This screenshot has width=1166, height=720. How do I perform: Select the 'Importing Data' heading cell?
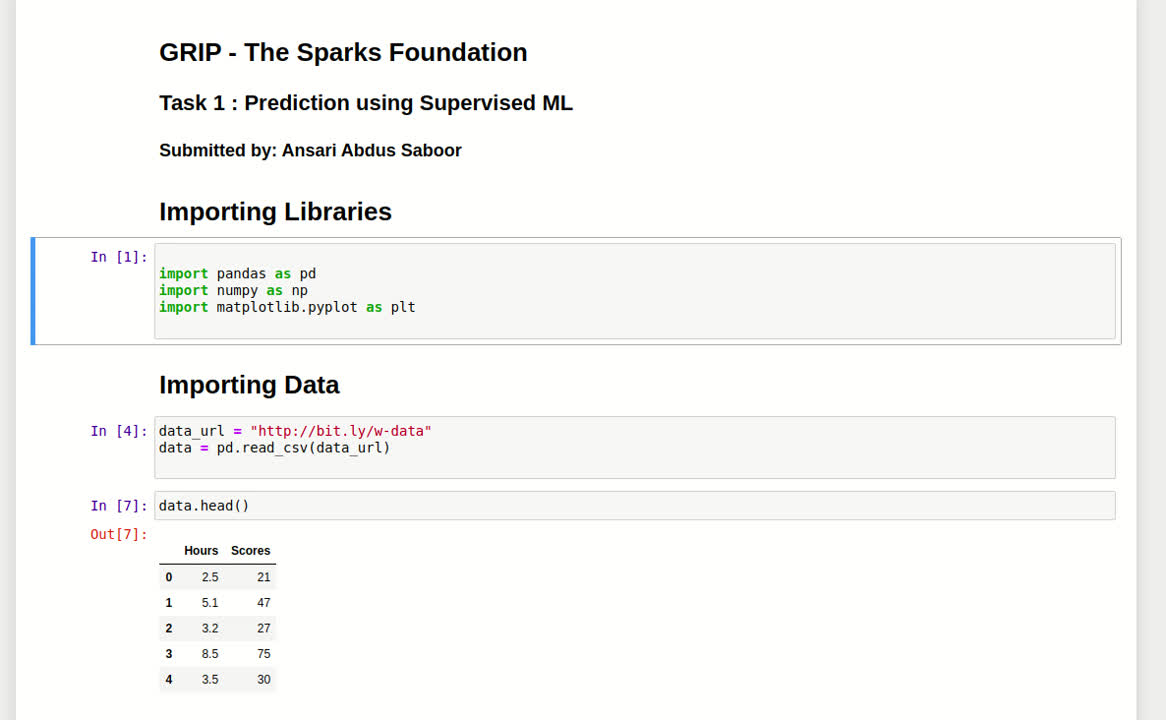(x=249, y=385)
